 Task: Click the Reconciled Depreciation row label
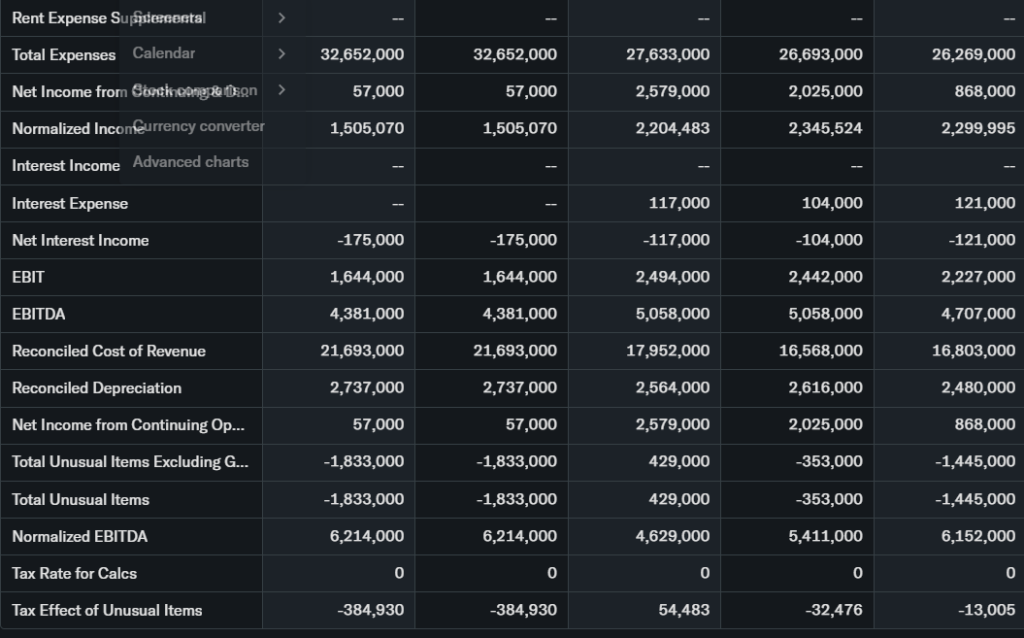tap(97, 388)
